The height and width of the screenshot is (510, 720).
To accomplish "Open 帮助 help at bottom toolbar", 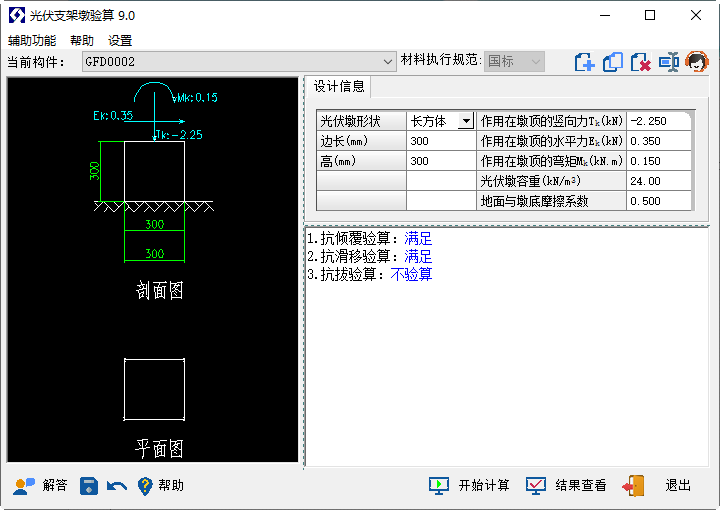I will click(x=160, y=486).
